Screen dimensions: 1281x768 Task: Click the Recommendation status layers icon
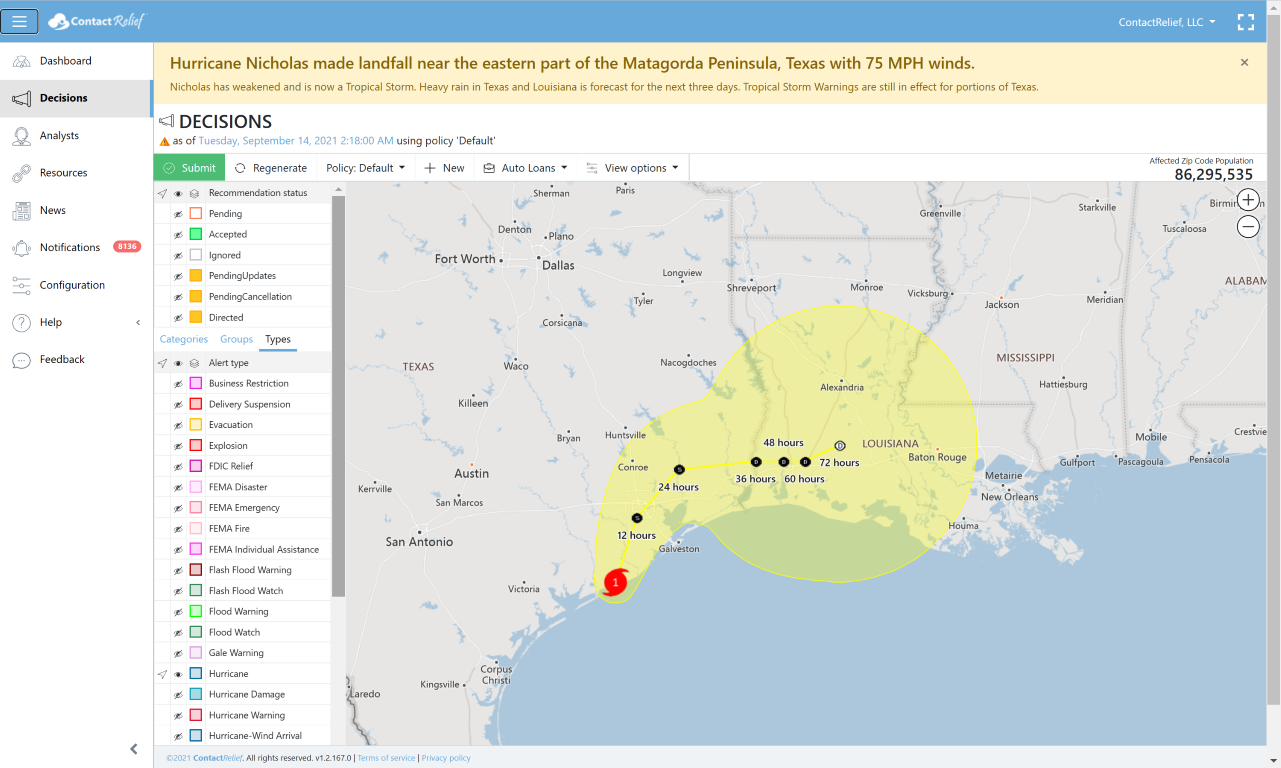[x=195, y=193]
